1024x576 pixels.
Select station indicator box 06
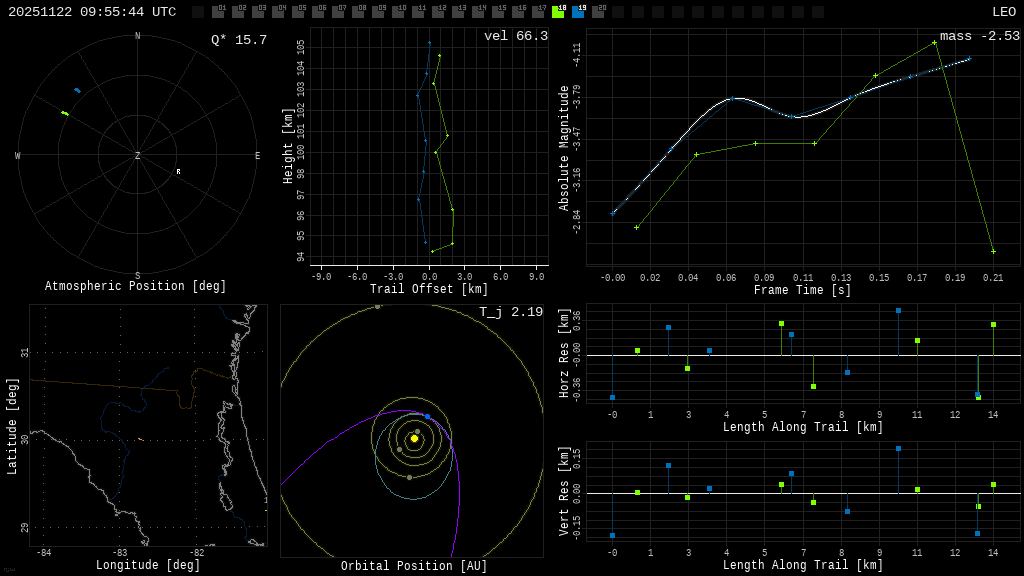[318, 12]
